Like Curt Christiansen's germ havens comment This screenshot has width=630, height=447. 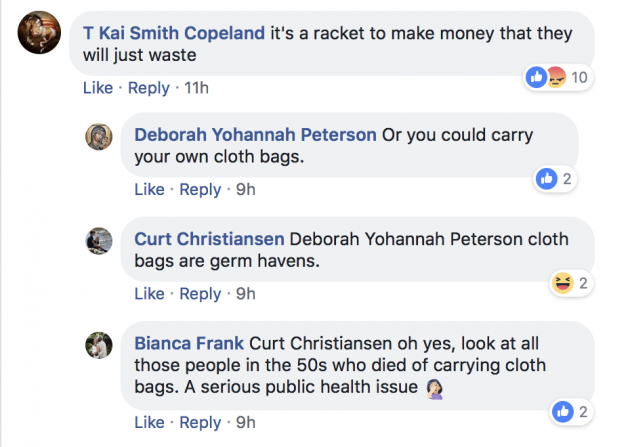tap(149, 294)
